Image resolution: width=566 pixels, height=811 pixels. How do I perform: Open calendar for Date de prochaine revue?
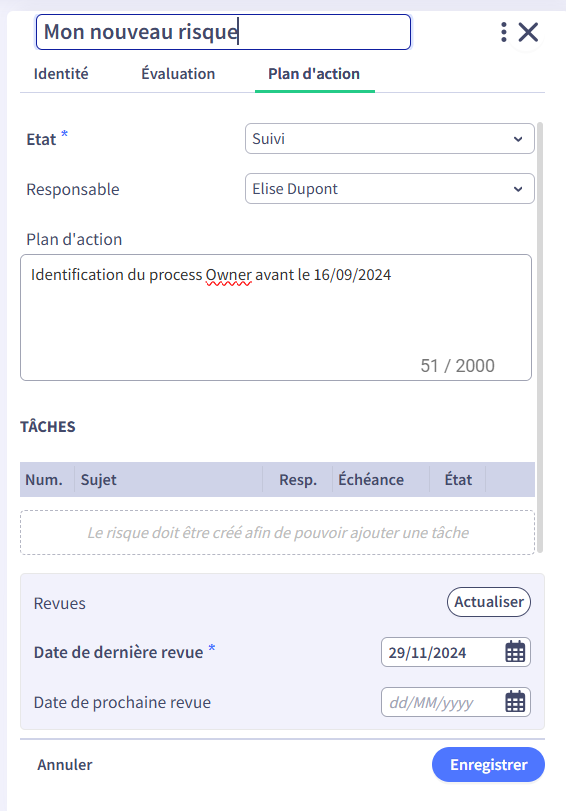[515, 702]
